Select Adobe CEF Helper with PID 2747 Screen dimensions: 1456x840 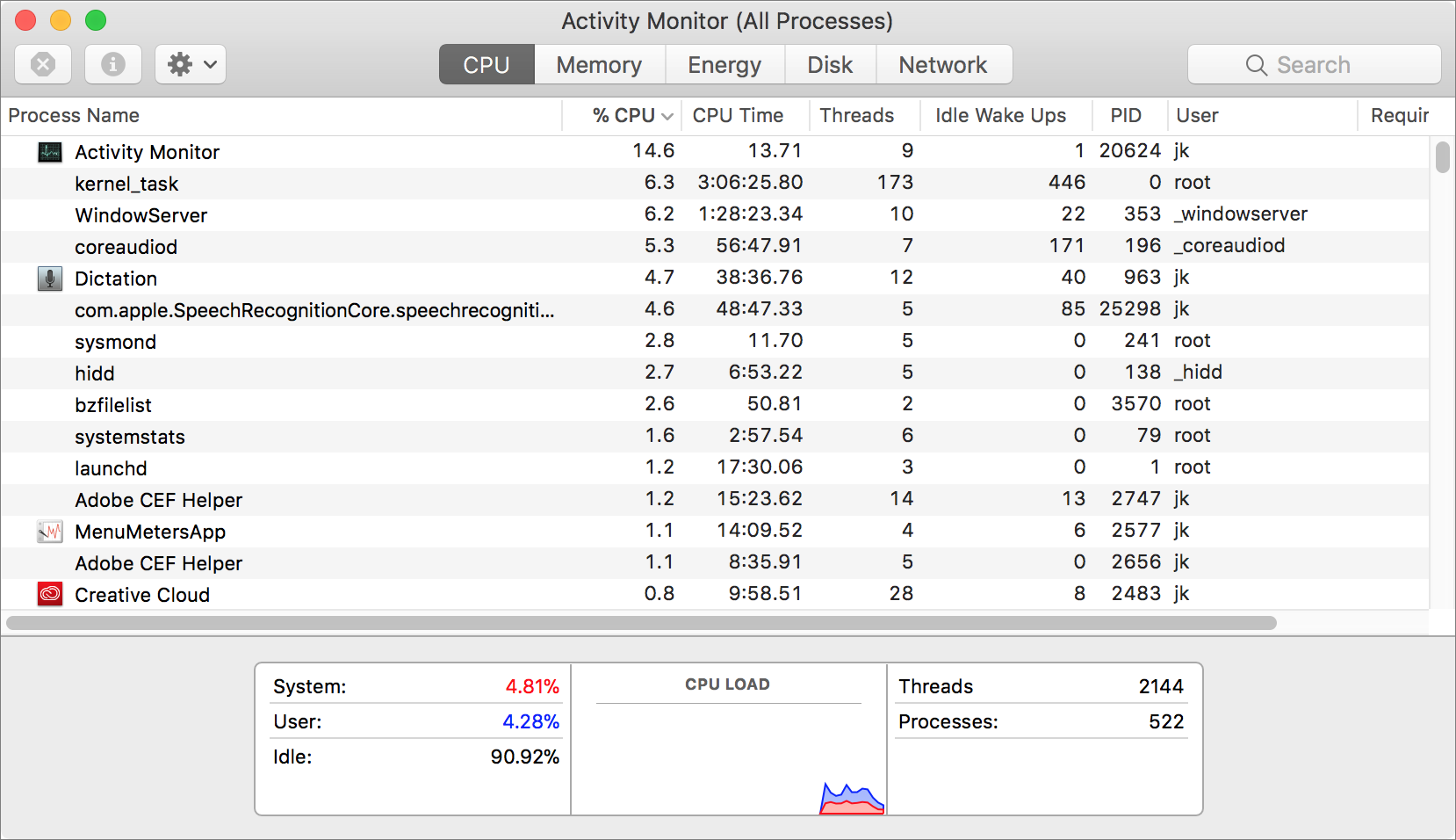(715, 499)
